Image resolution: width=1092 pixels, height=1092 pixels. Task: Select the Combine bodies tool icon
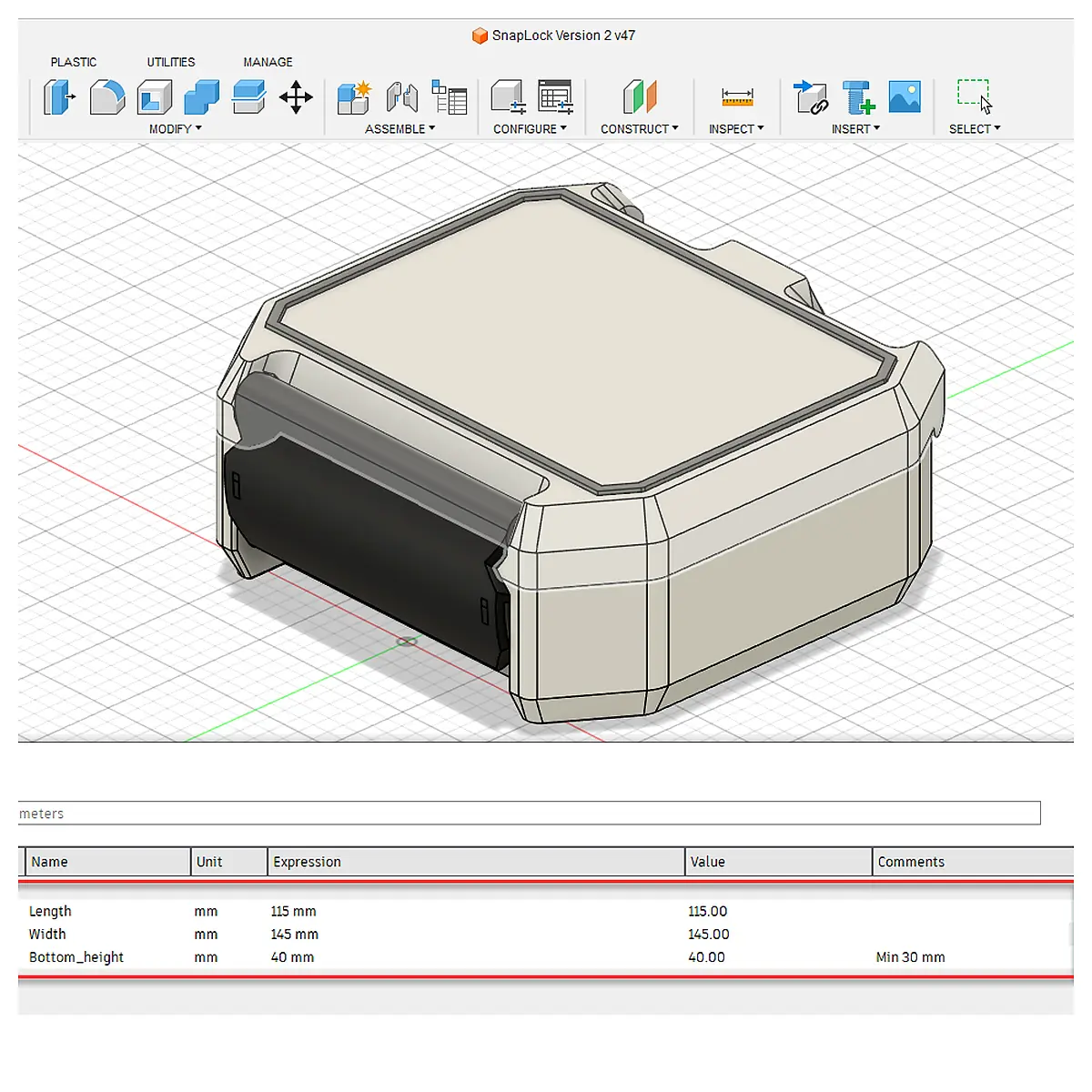click(202, 96)
